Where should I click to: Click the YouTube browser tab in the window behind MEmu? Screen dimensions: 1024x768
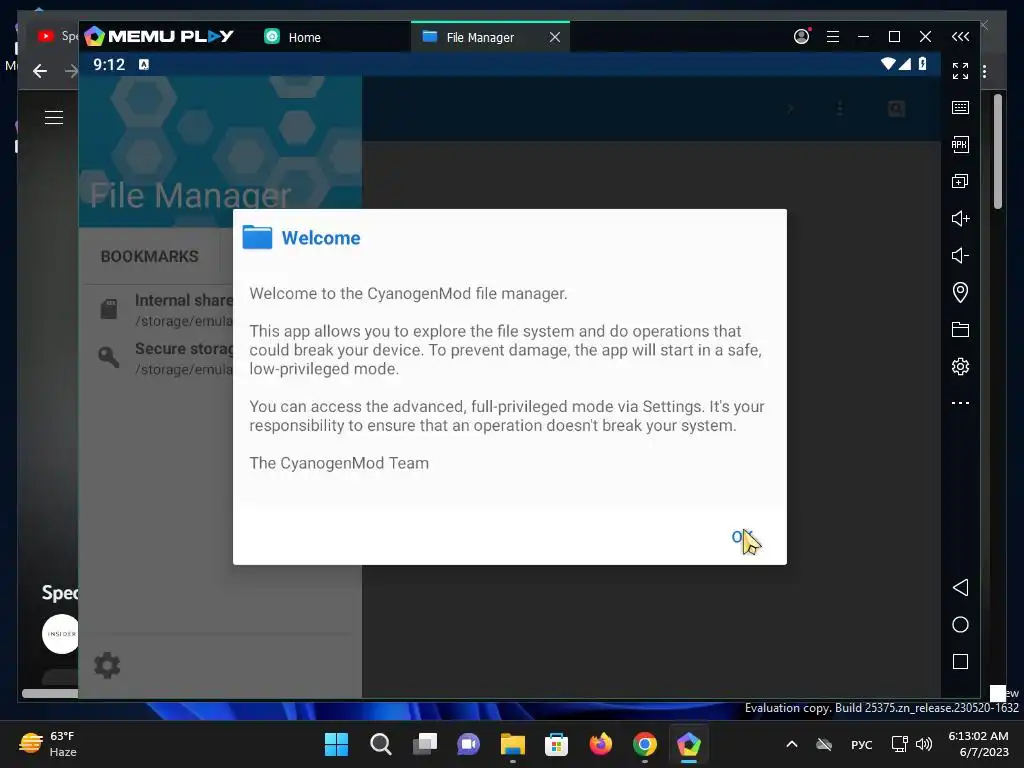57,36
